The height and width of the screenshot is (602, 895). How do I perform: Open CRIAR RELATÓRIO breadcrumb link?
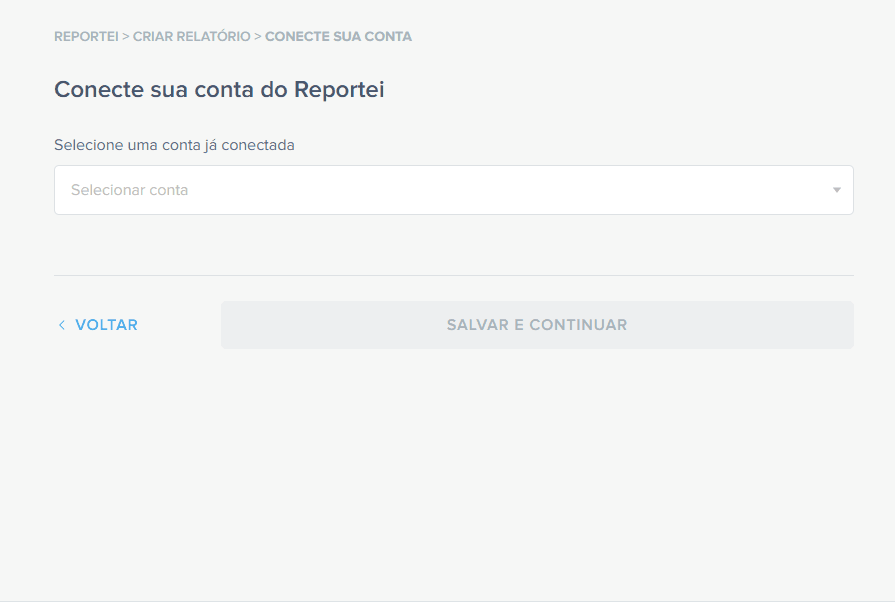point(192,37)
